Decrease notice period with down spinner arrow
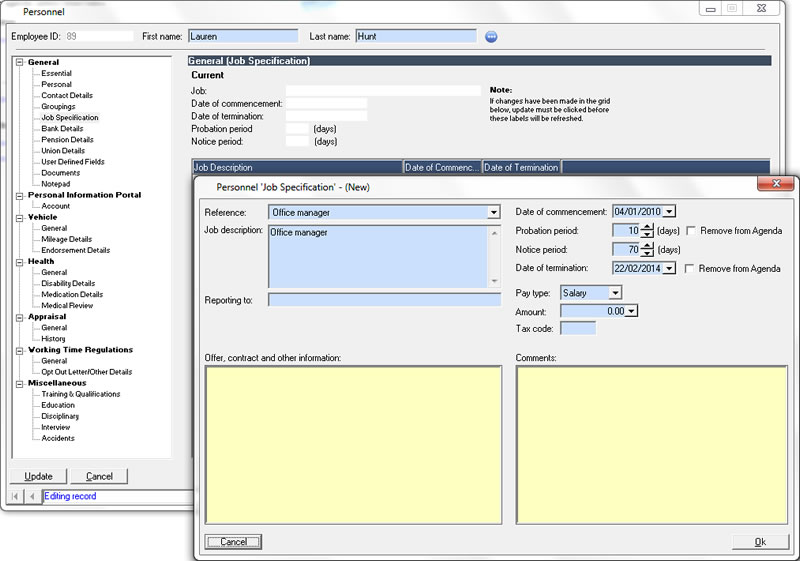Screen dimensions: 800x561 coord(647,254)
